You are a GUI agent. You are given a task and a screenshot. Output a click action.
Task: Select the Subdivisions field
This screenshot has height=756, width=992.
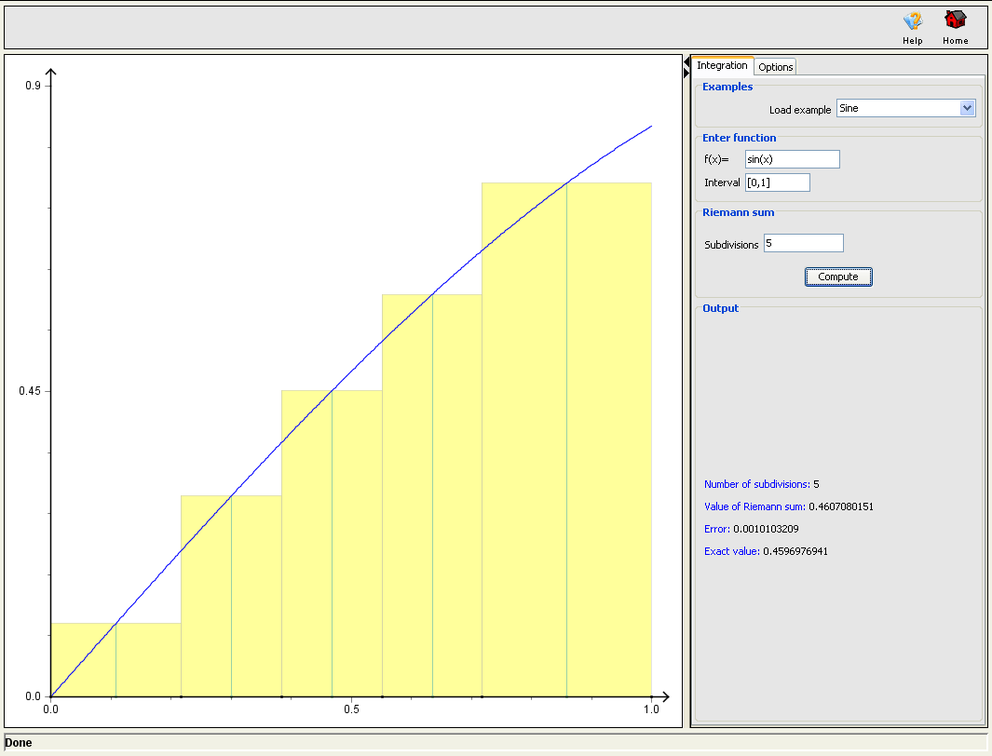pyautogui.click(x=803, y=242)
